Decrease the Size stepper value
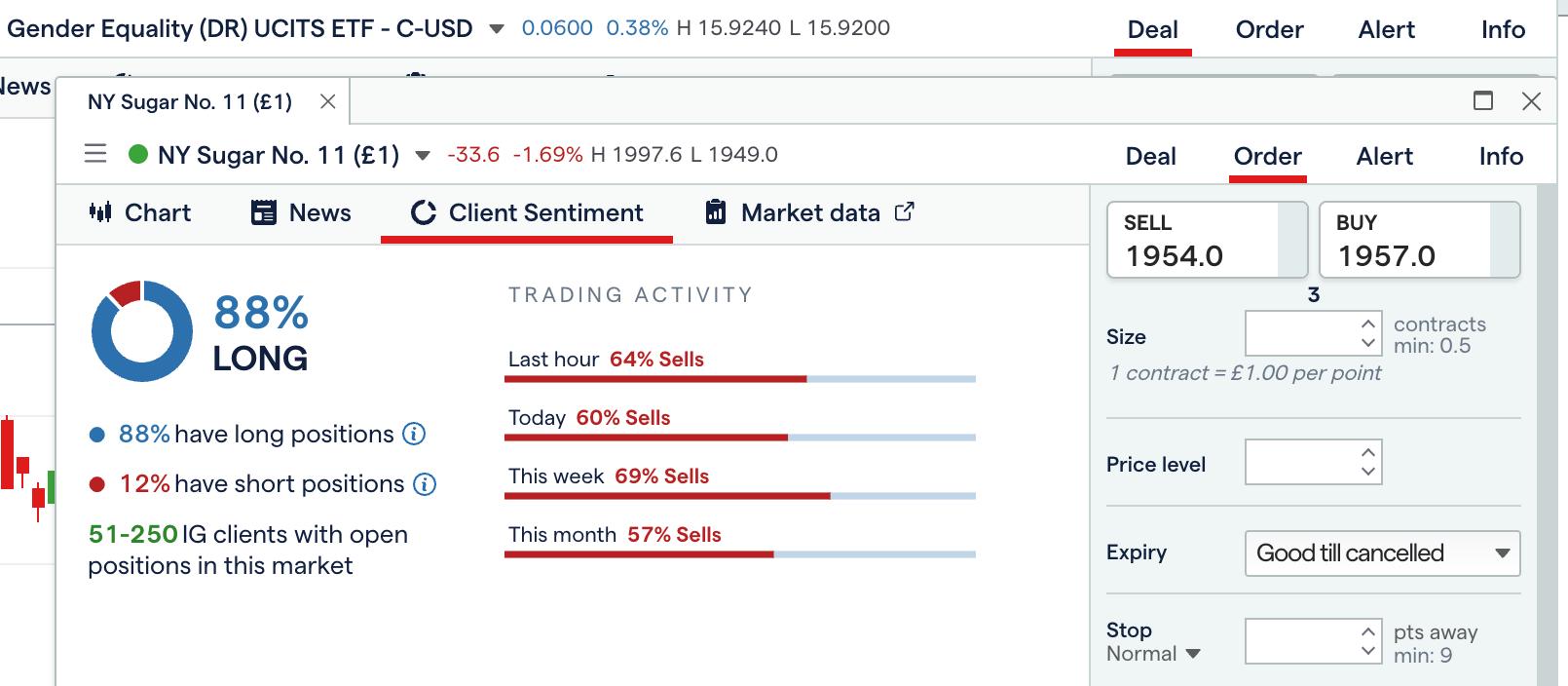Image resolution: width=1568 pixels, height=686 pixels. 1368,343
